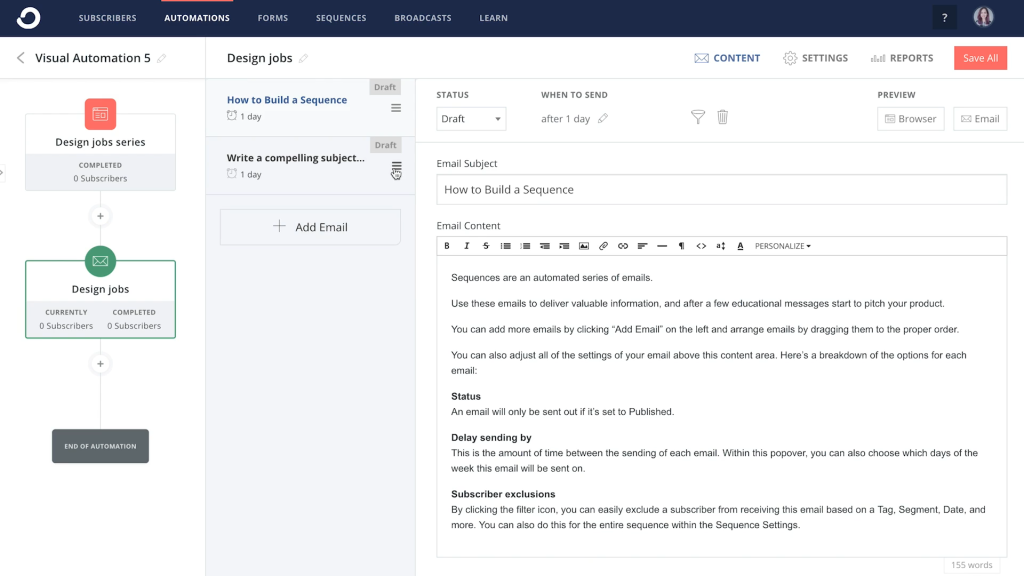Edit the Visual Automation 5 name
Viewport: 1024px width, 576px height.
coord(162,58)
